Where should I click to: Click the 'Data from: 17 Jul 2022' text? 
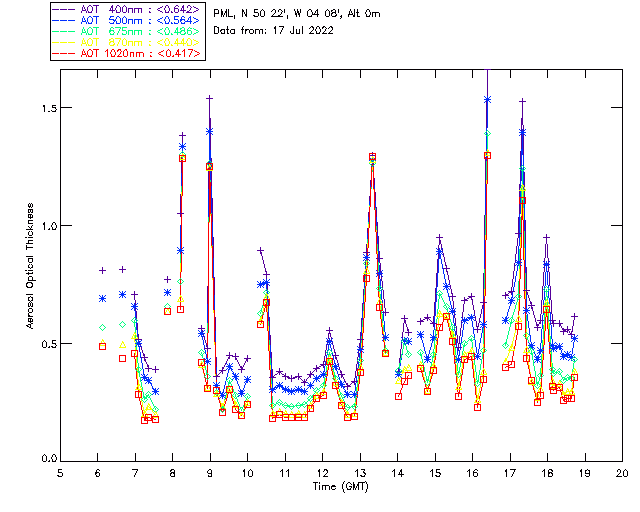coord(273,31)
